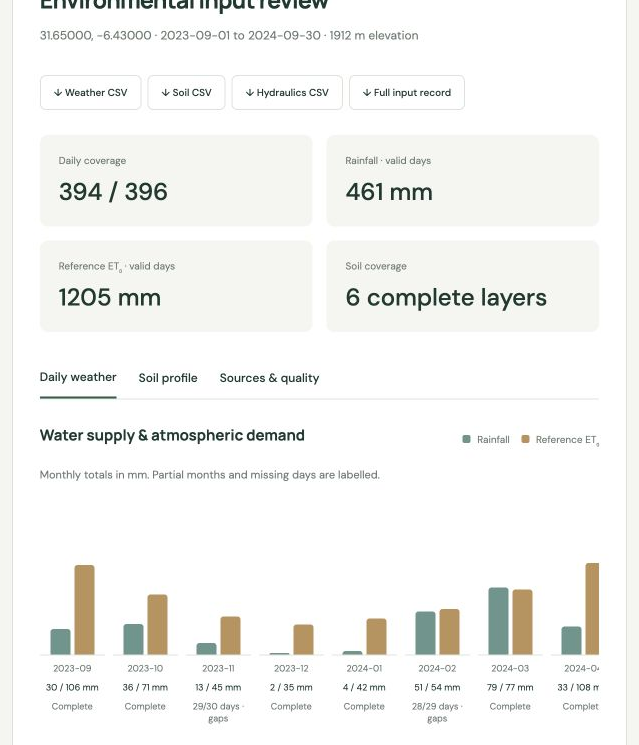The width and height of the screenshot is (639, 745).
Task: Open the Soil profile tab
Action: pos(168,378)
